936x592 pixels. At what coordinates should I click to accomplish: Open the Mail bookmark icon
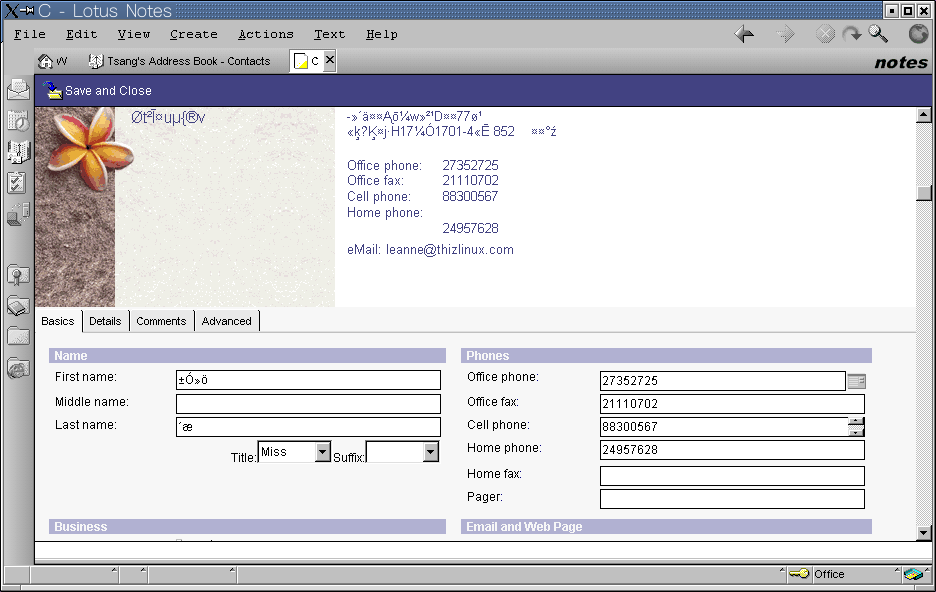tap(18, 90)
